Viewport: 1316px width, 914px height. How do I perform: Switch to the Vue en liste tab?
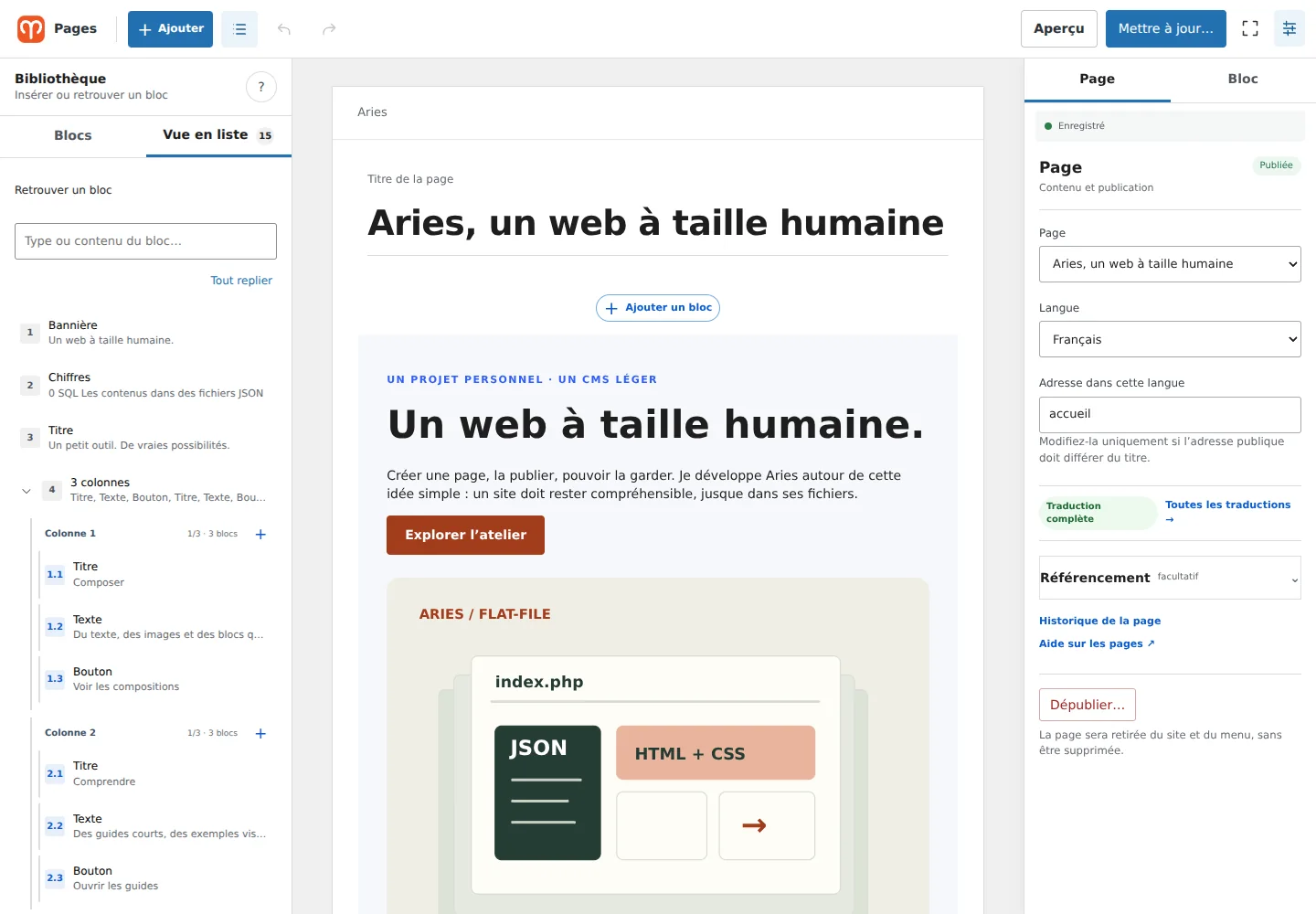pyautogui.click(x=218, y=135)
